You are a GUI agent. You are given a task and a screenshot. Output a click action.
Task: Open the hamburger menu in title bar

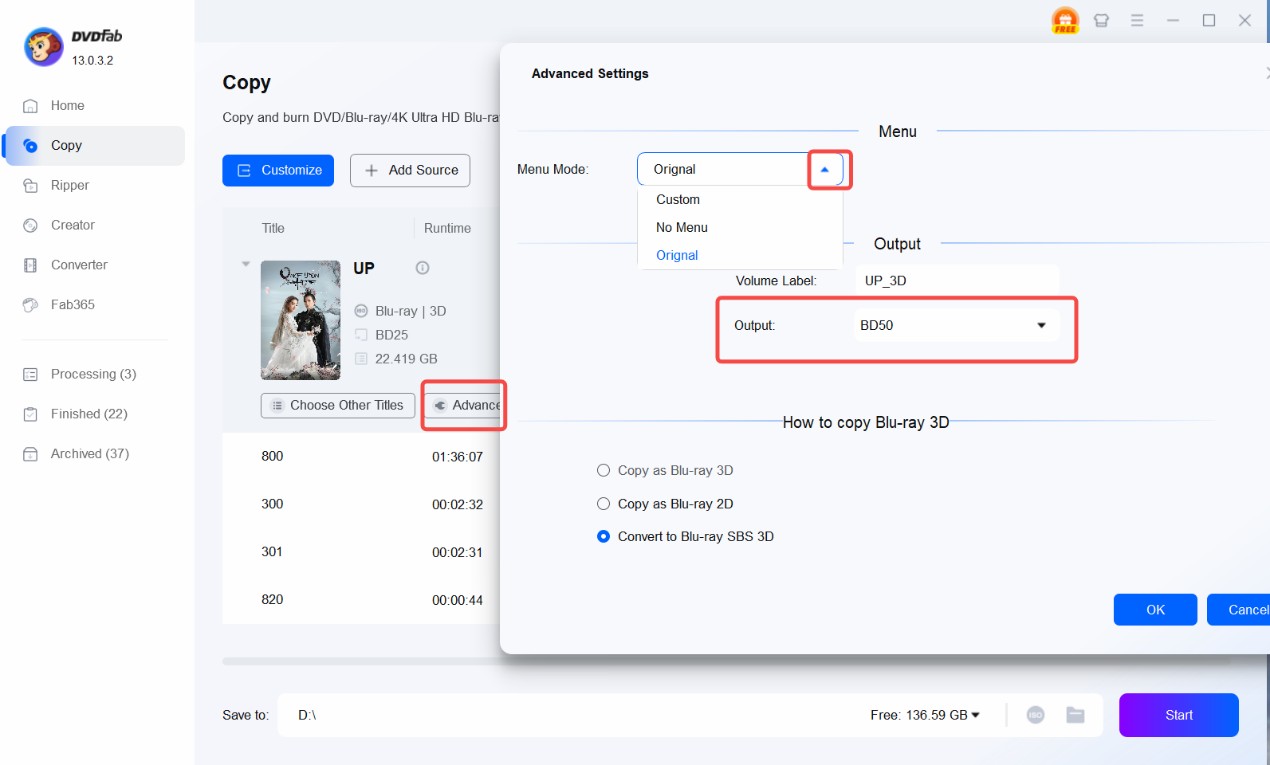(x=1137, y=21)
